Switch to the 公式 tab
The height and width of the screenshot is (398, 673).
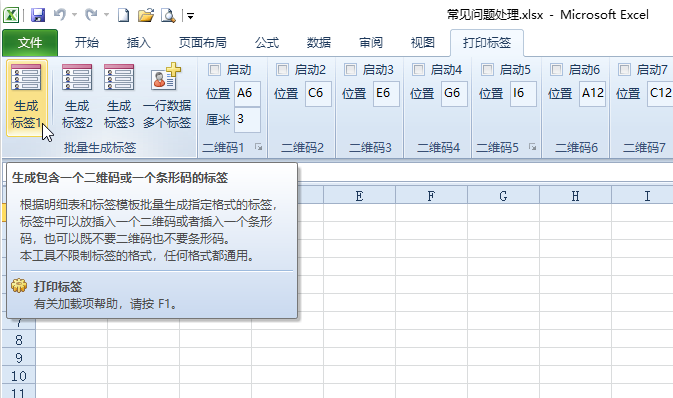(267, 43)
